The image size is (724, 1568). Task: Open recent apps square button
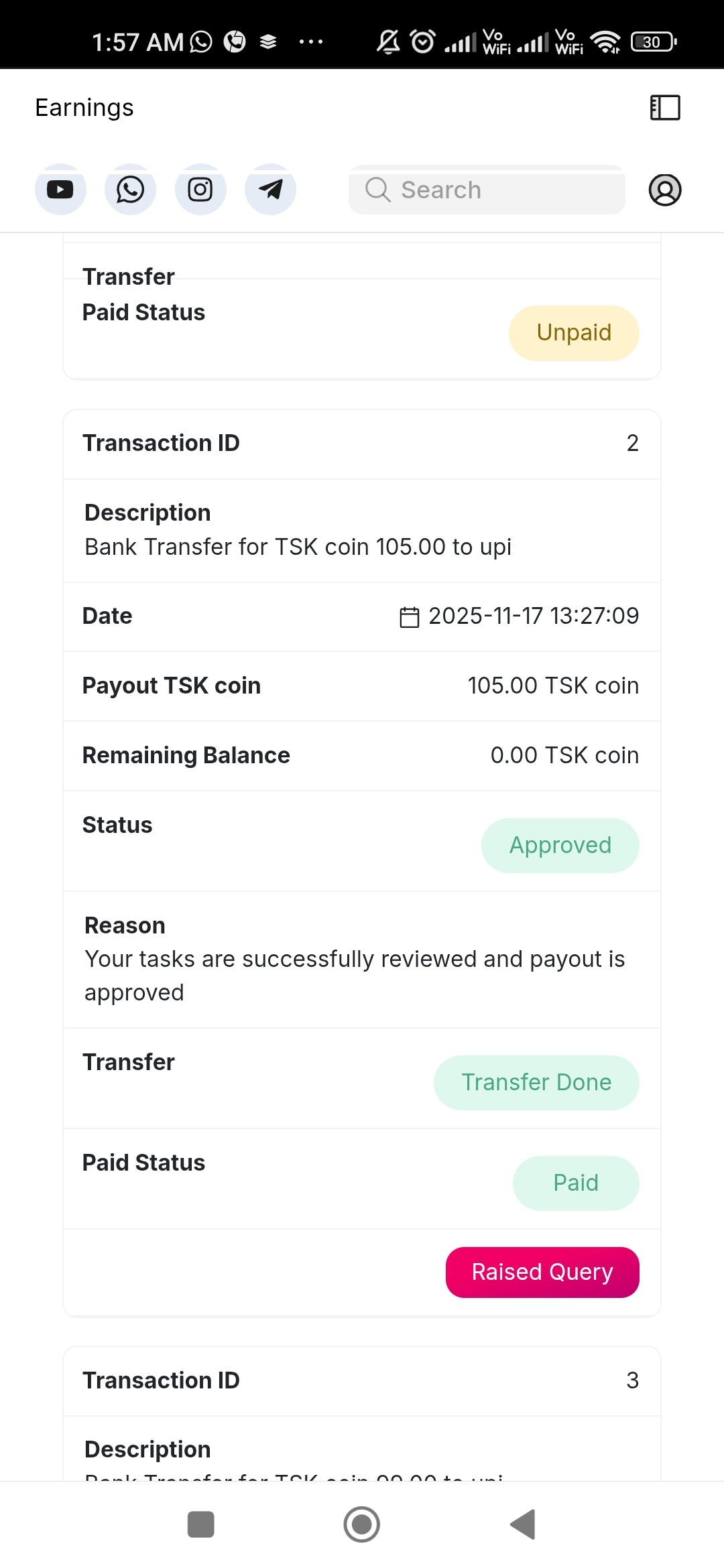coord(200,1524)
